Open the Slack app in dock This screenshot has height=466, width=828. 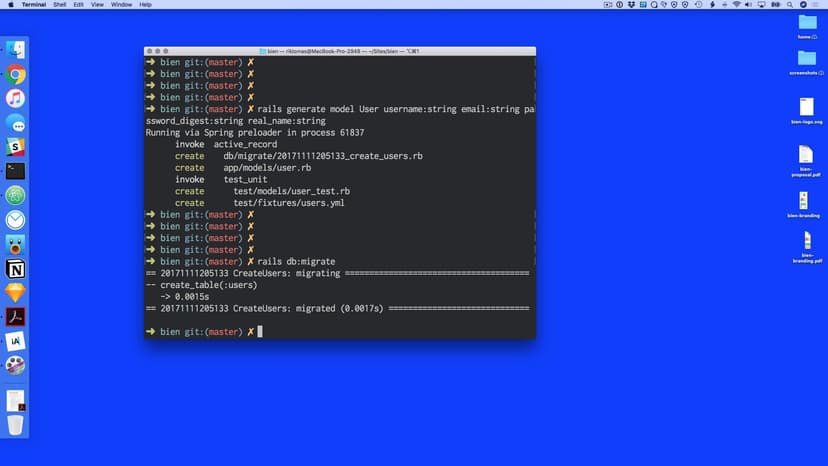pos(15,146)
